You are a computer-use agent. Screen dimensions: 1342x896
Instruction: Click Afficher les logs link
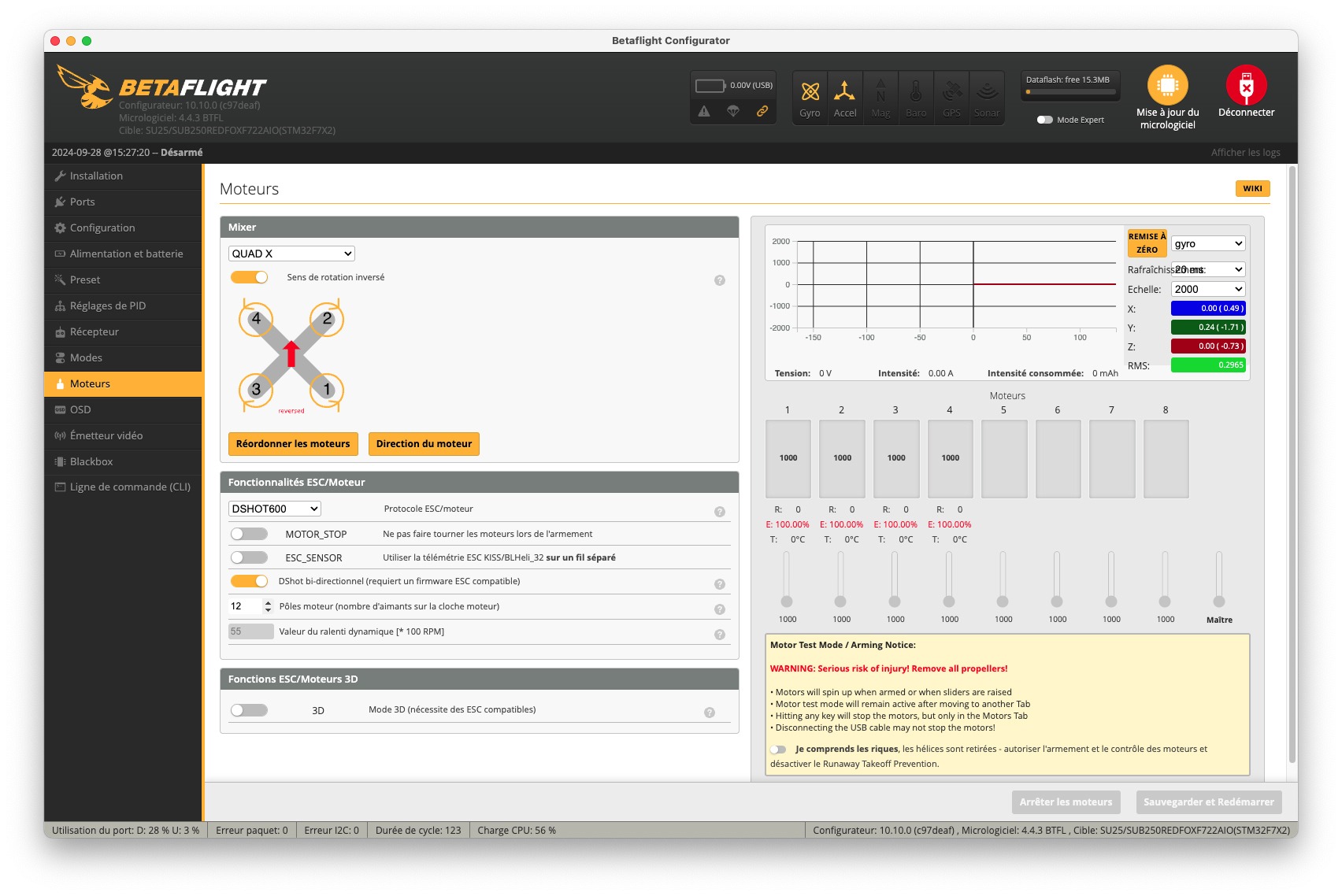1245,153
